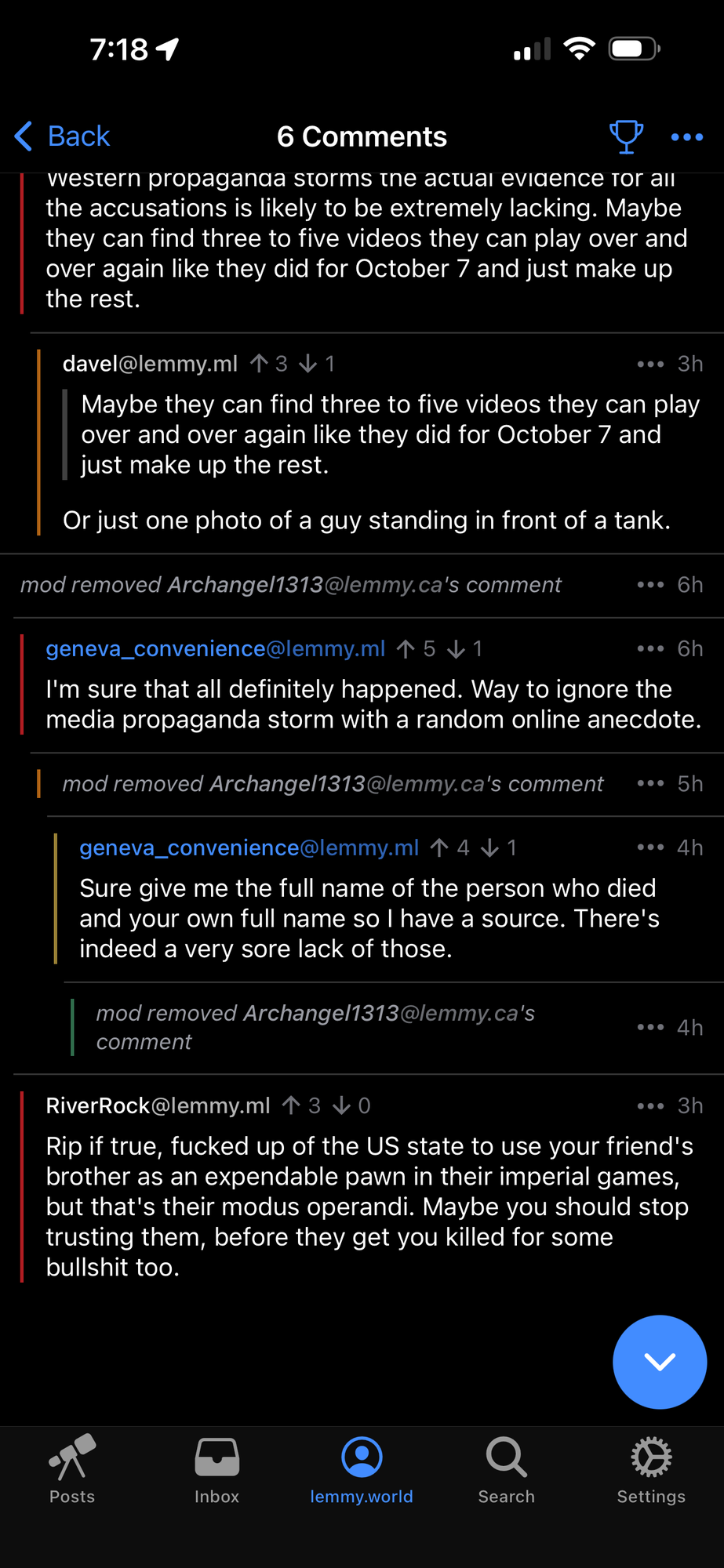The height and width of the screenshot is (1568, 724).
Task: Open geneva_convenience's profile on the 6h comment
Action: pos(215,649)
